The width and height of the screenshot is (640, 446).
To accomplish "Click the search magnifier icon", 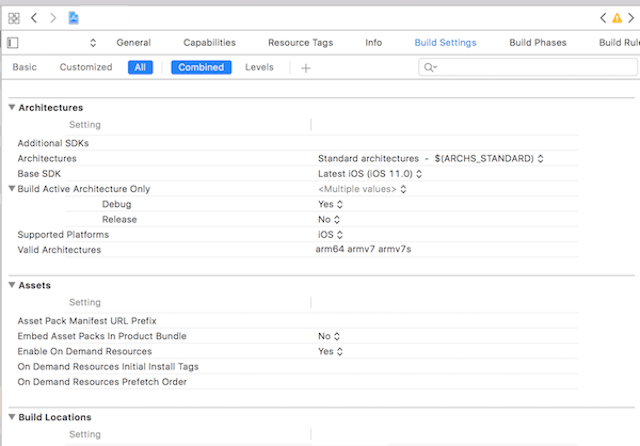I will 431,68.
